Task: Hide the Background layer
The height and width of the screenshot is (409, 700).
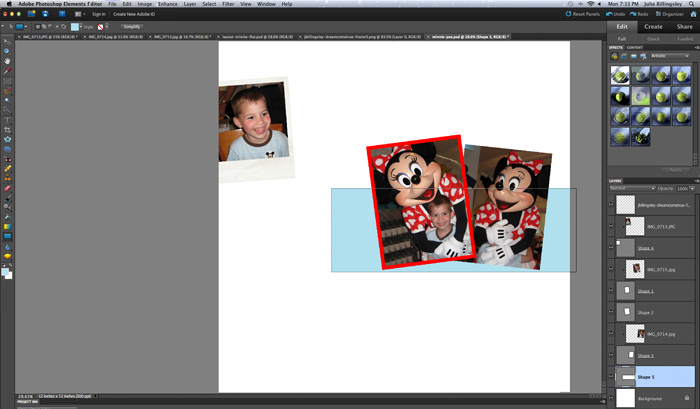Action: click(611, 398)
